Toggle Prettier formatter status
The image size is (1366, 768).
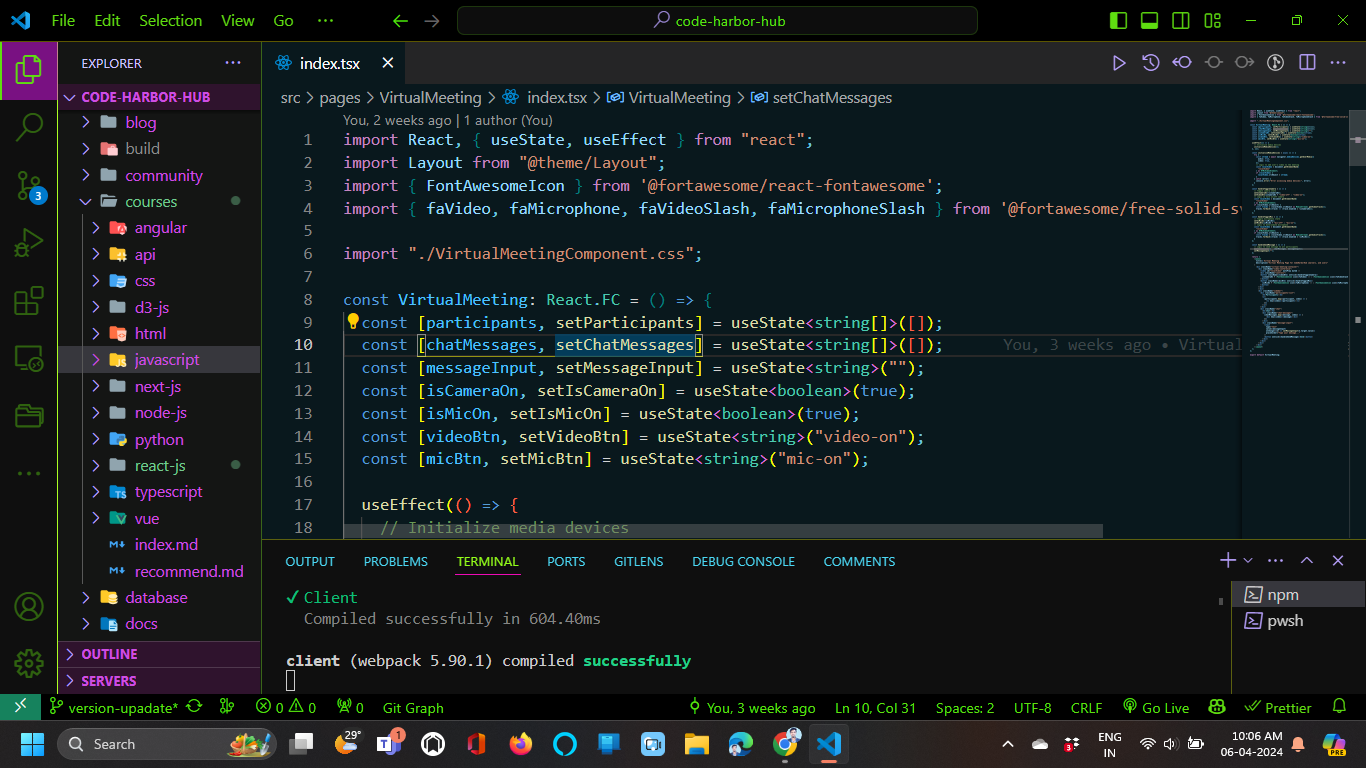click(x=1278, y=707)
